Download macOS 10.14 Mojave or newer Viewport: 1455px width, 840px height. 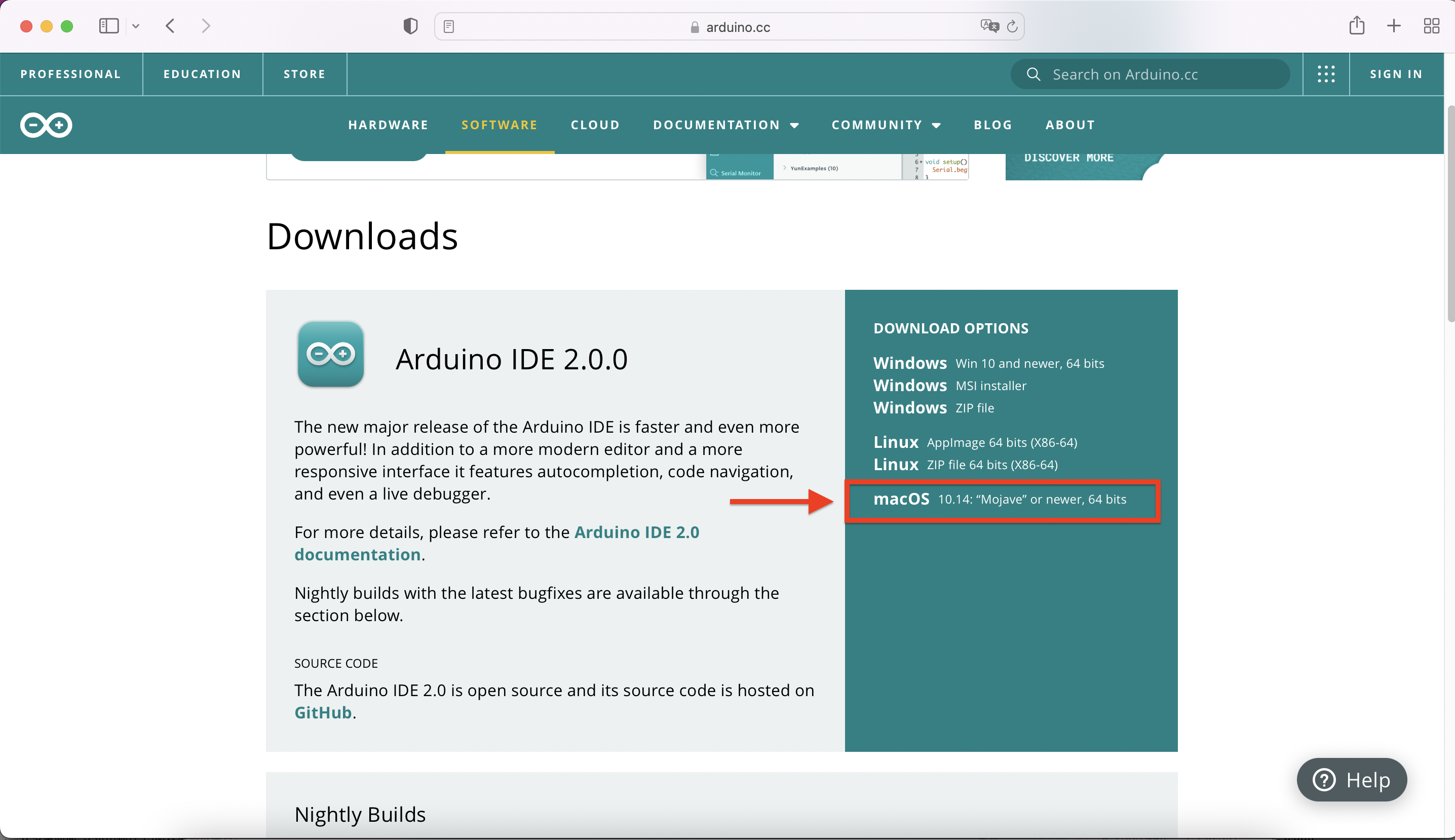point(999,499)
